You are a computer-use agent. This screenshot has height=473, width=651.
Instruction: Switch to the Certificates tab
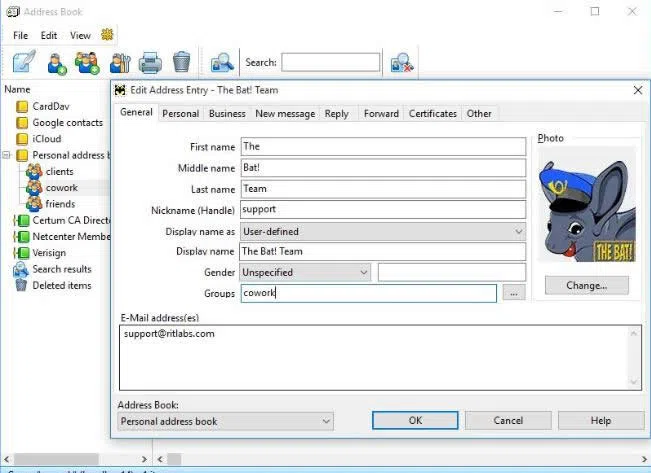pyautogui.click(x=433, y=113)
